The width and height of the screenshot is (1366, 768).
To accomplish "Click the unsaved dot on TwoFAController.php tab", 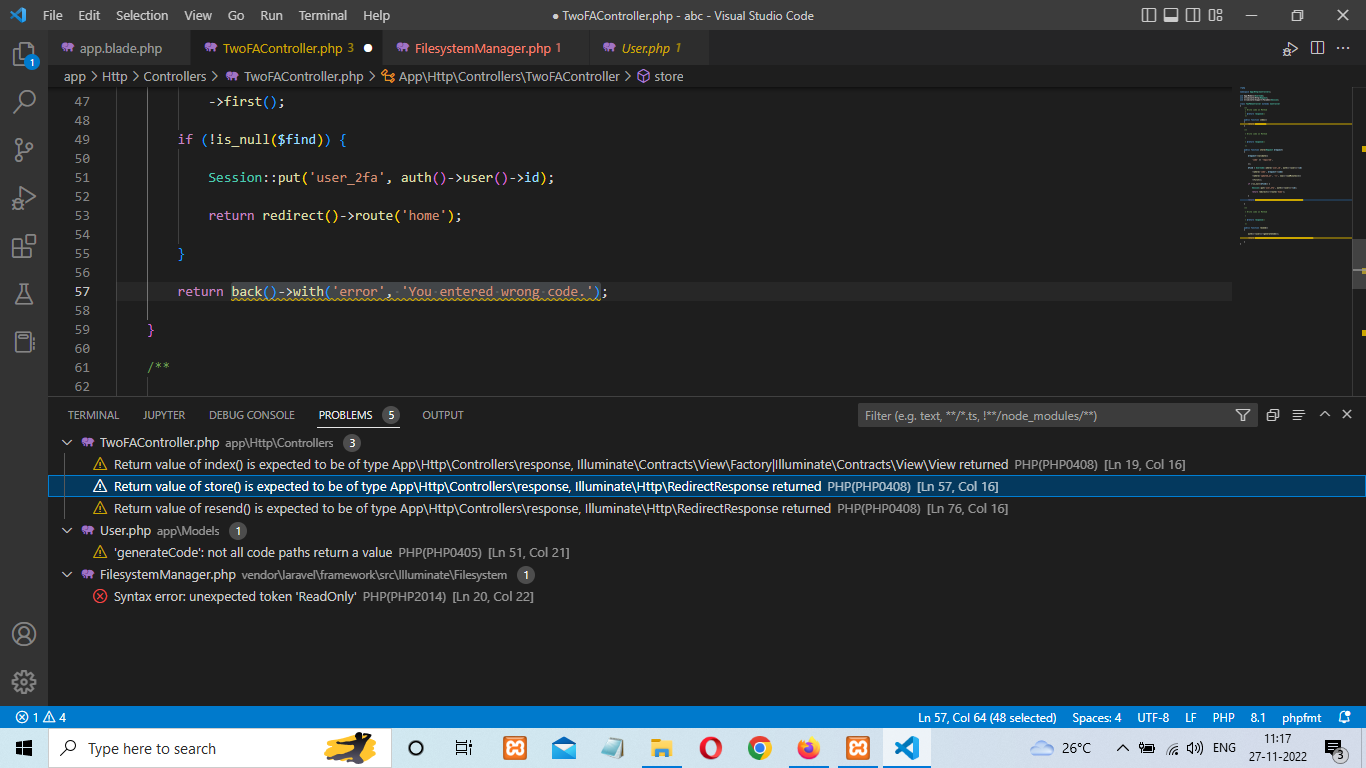I will 368,48.
